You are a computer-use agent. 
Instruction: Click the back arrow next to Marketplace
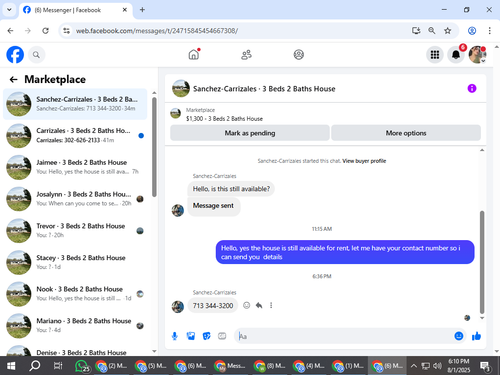(x=13, y=79)
